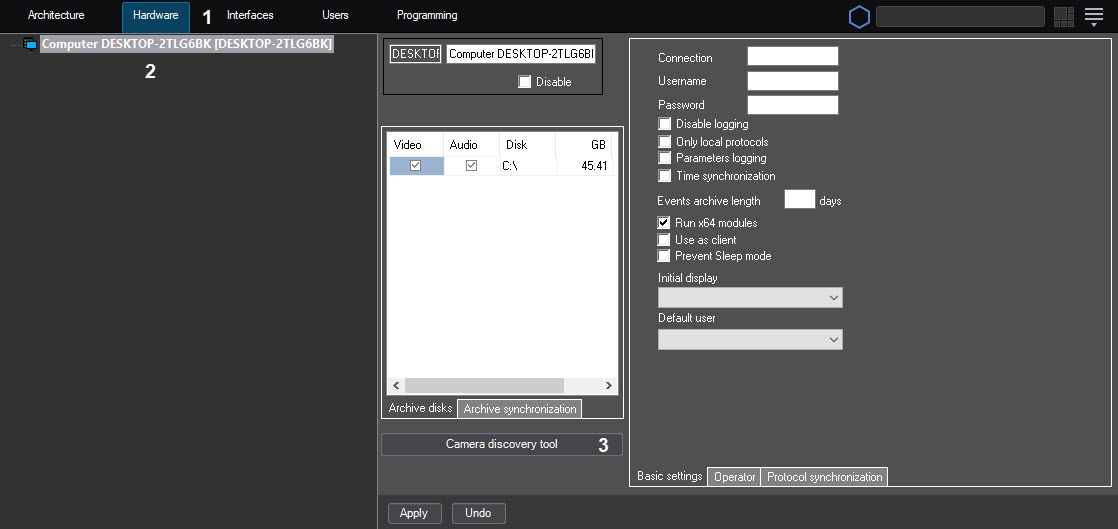Image resolution: width=1118 pixels, height=529 pixels.
Task: Toggle the Disable checkbox
Action: (x=525, y=82)
